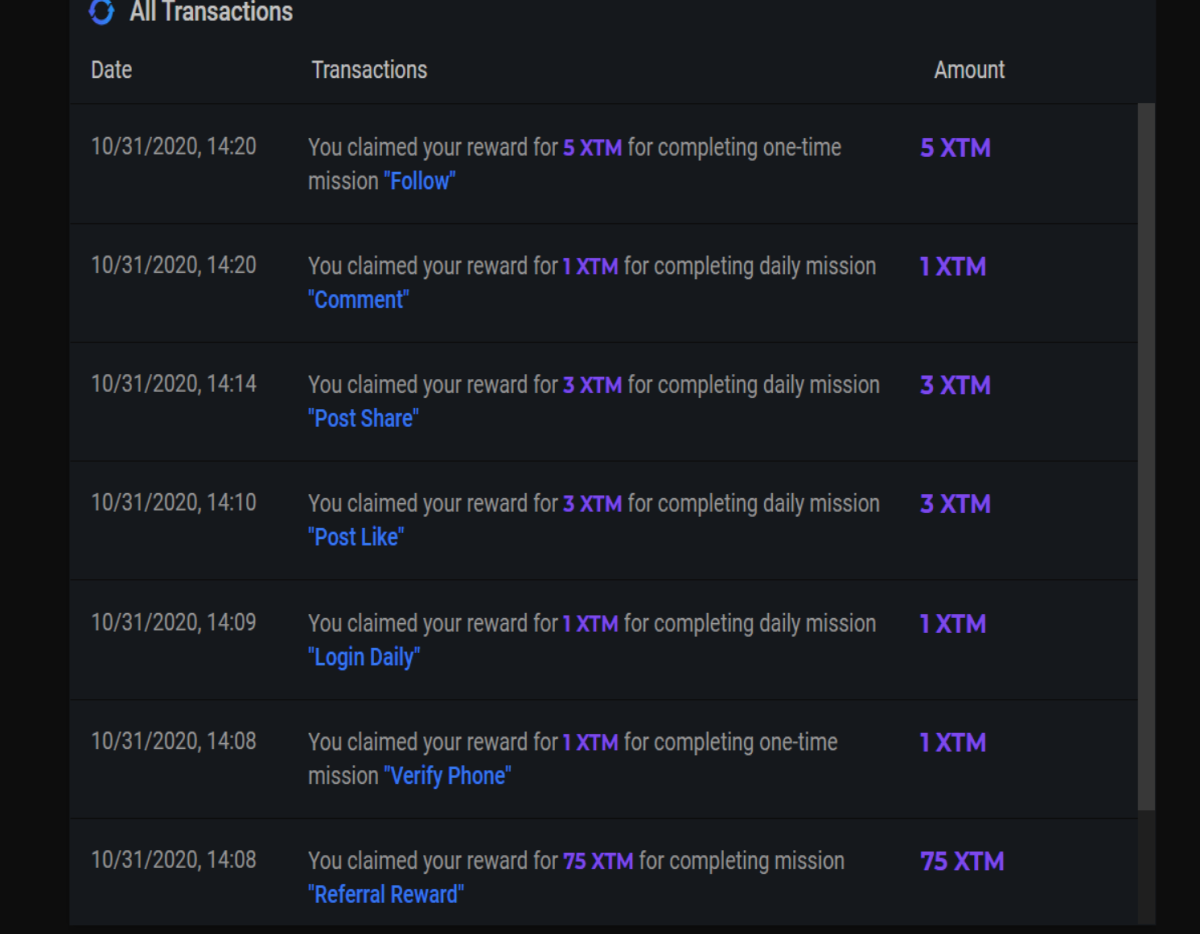Click the refresh icon beside All Transactions
The image size is (1200, 934).
click(x=101, y=12)
